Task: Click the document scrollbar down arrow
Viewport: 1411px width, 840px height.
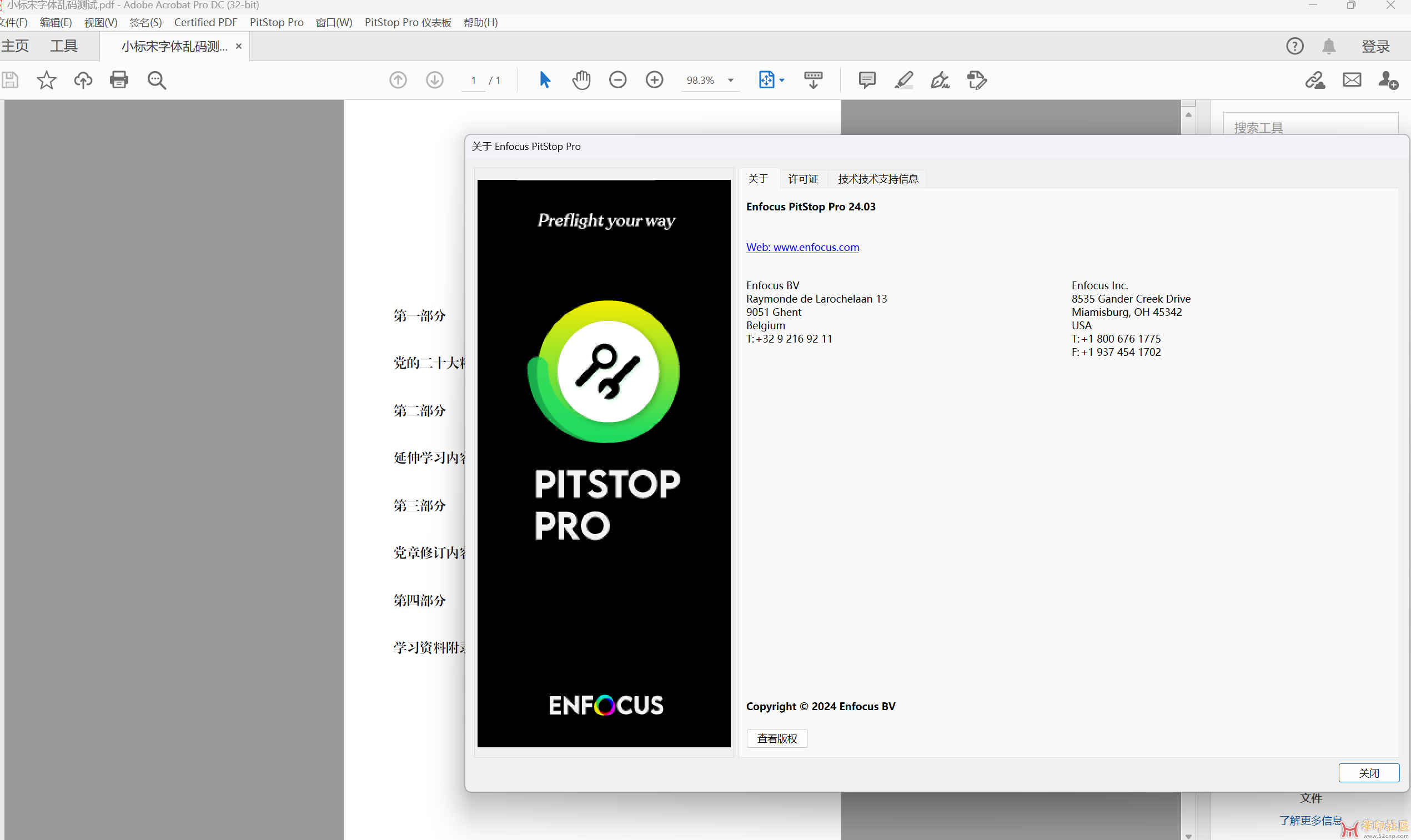Action: pyautogui.click(x=1188, y=836)
